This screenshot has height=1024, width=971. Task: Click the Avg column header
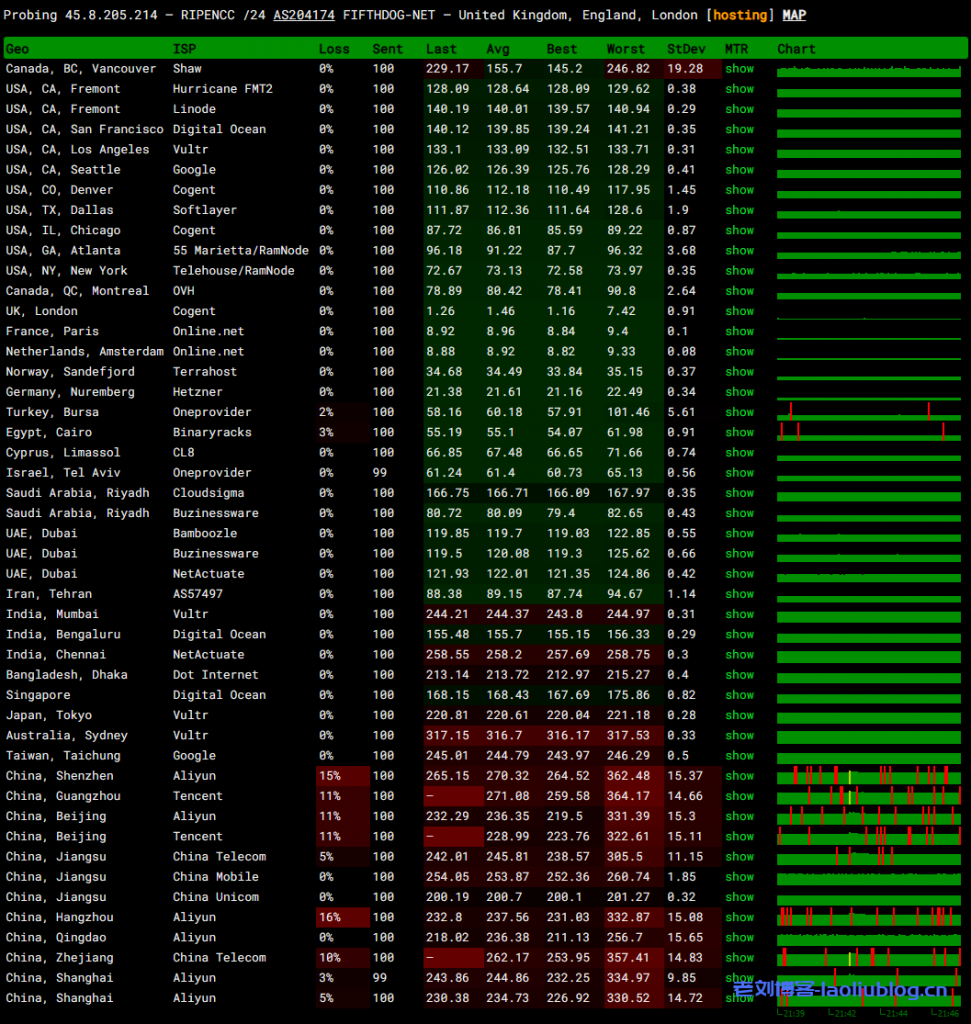coord(497,49)
